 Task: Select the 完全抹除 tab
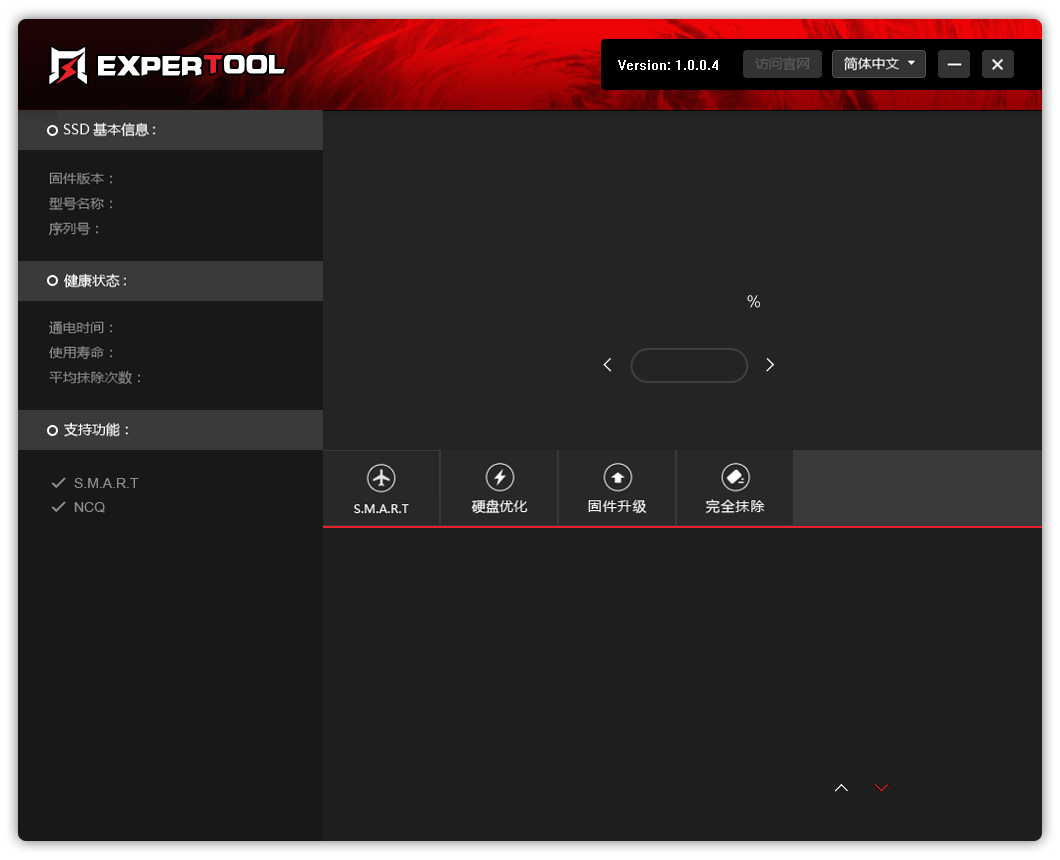click(734, 488)
